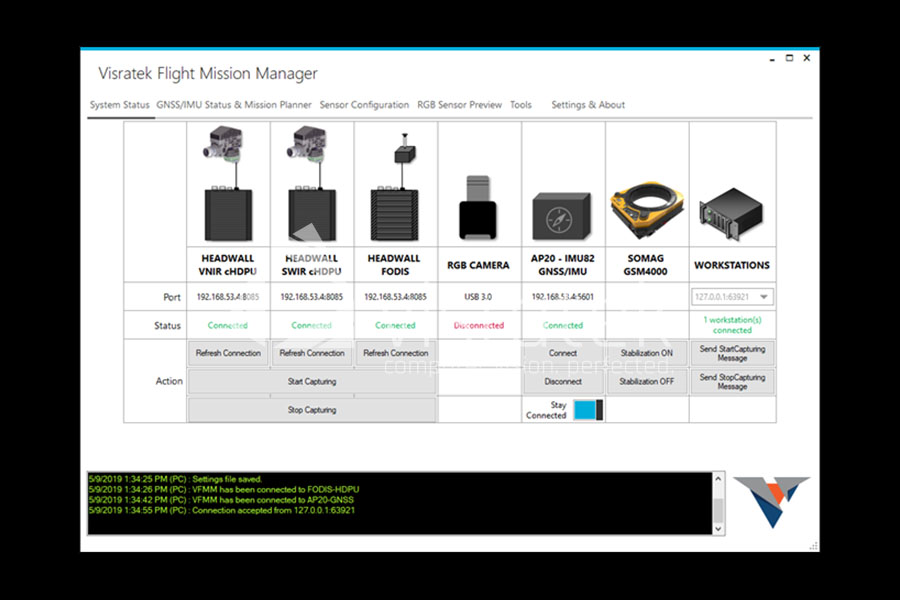Click the log line mentioning FODIS-HDPU
The height and width of the screenshot is (600, 900).
click(224, 489)
